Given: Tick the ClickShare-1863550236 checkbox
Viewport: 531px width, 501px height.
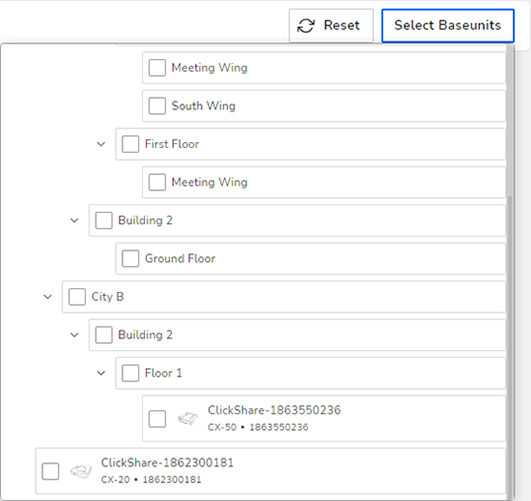Looking at the screenshot, I should pyautogui.click(x=157, y=419).
